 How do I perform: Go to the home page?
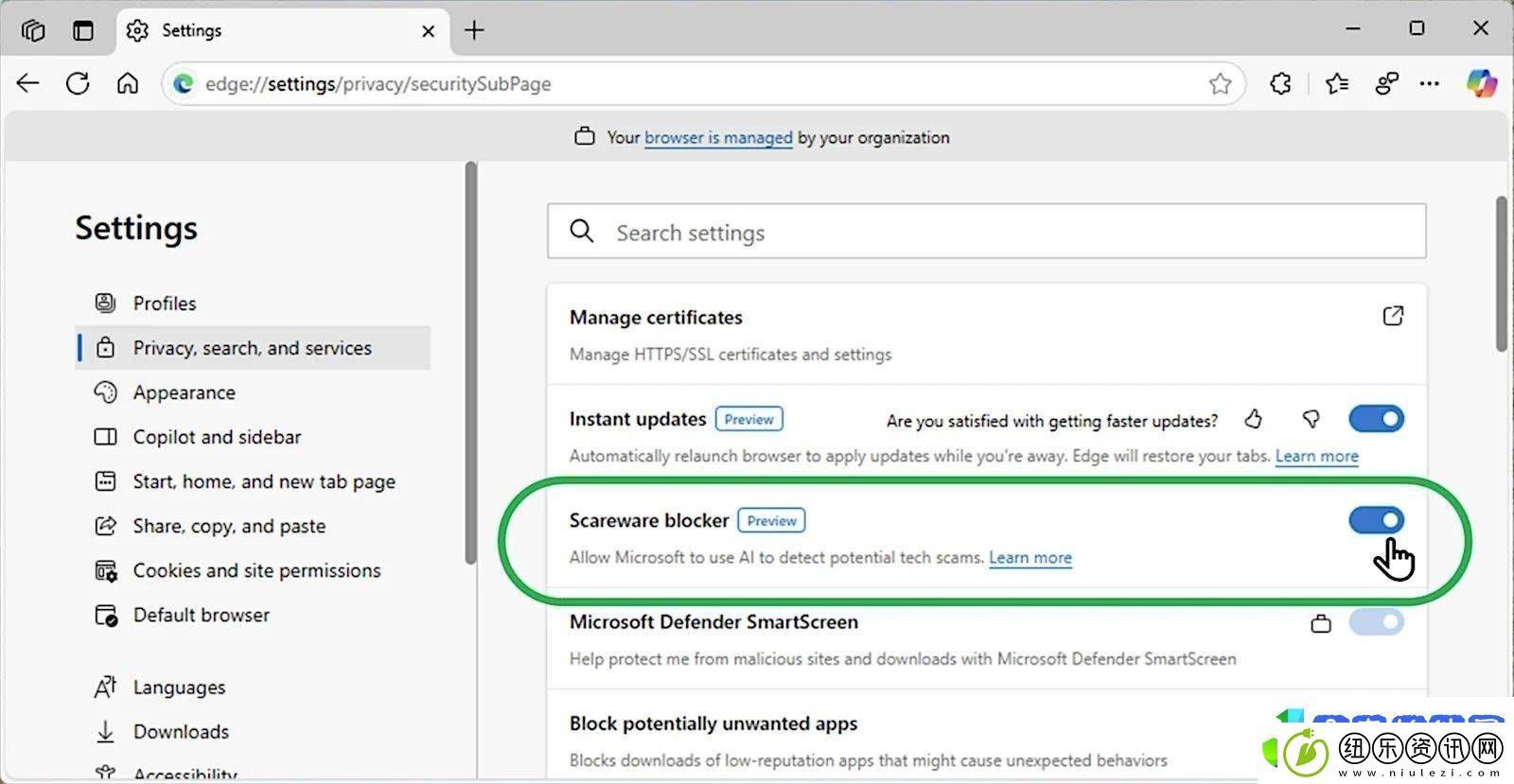(128, 83)
